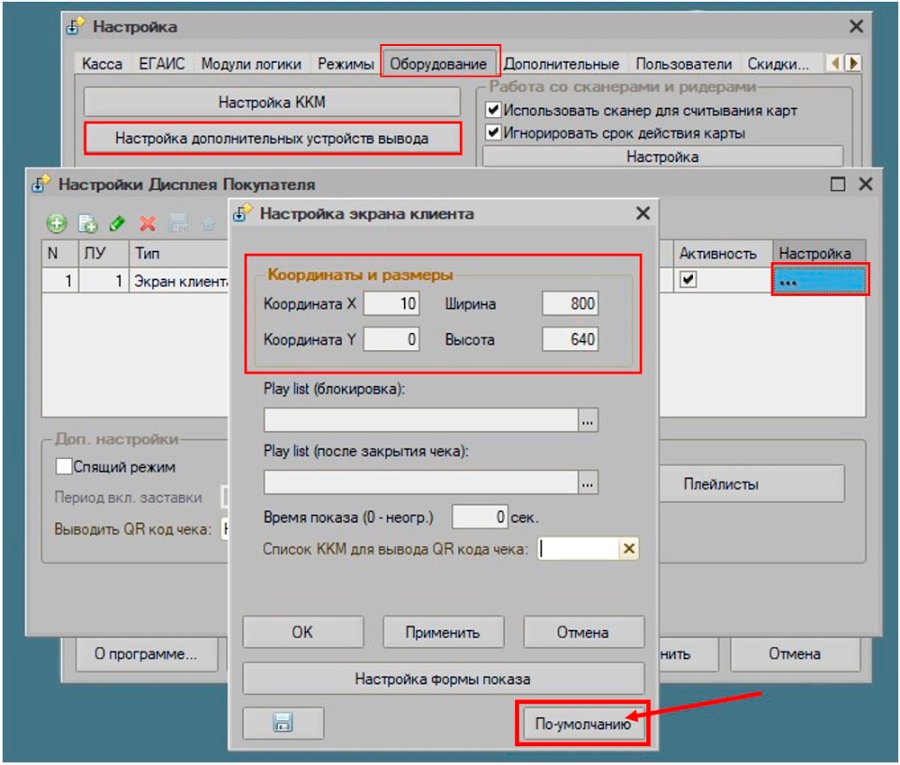Open the Режимы tab
This screenshot has width=900, height=765.
coord(346,64)
